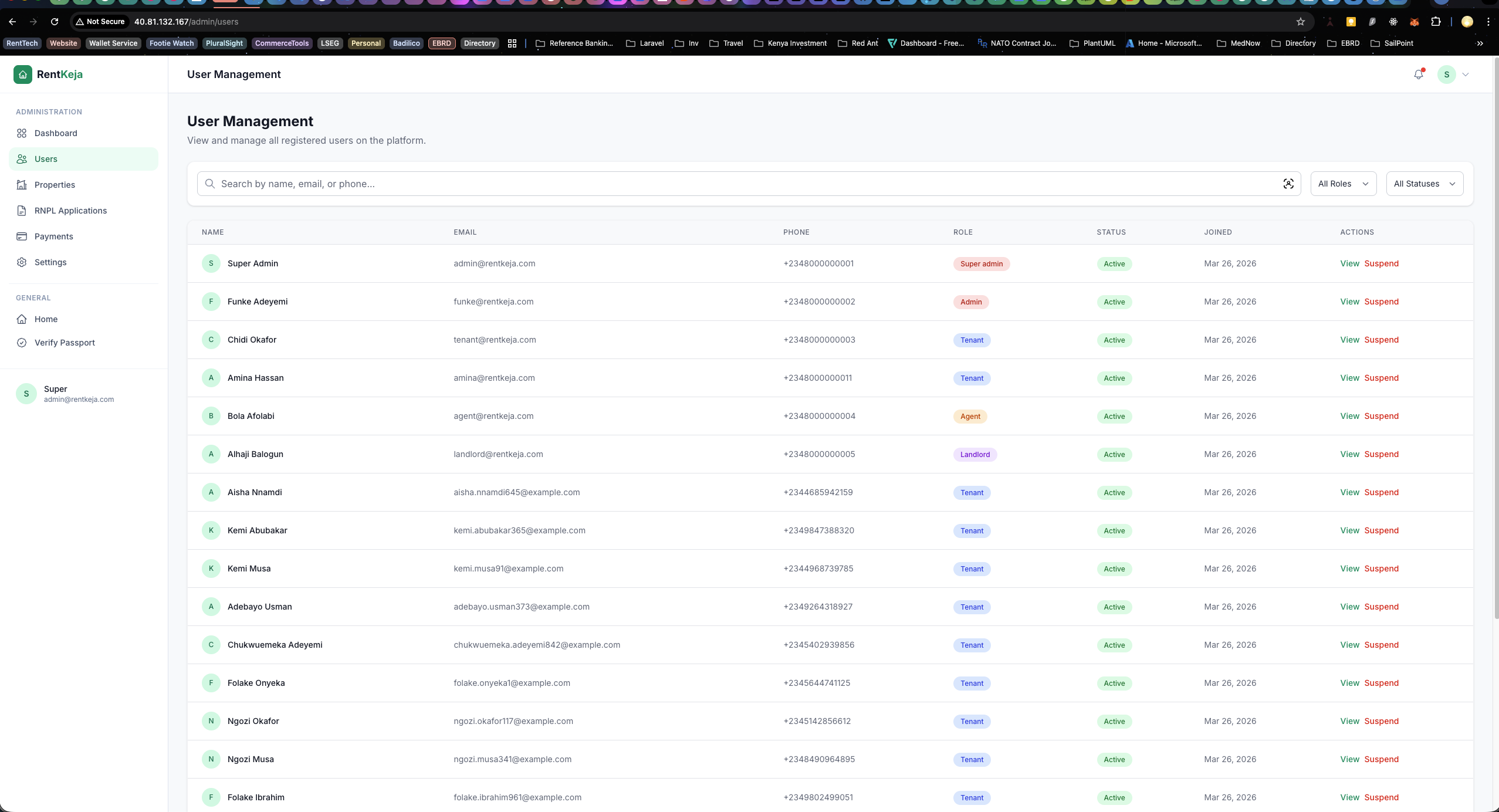Image resolution: width=1499 pixels, height=812 pixels.
Task: Bookmark page with the star icon
Action: click(x=1300, y=22)
